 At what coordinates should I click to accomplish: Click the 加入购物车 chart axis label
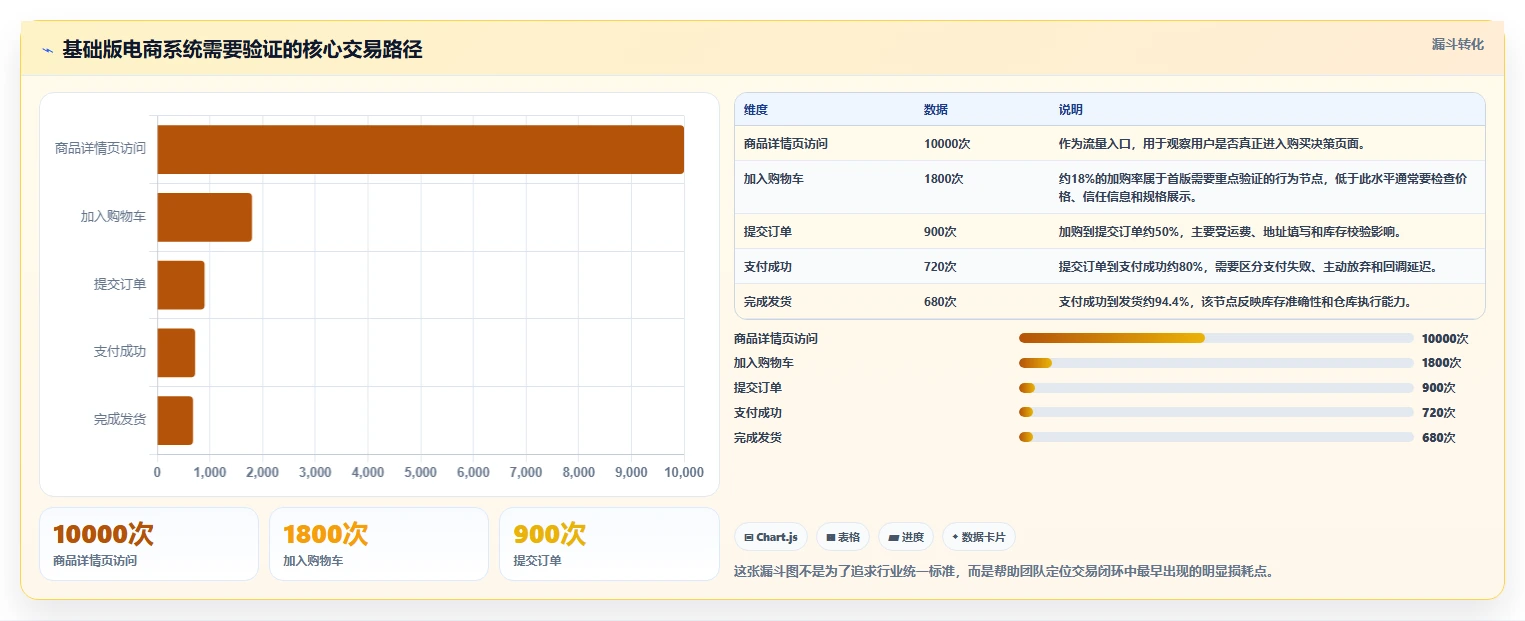pos(113,216)
